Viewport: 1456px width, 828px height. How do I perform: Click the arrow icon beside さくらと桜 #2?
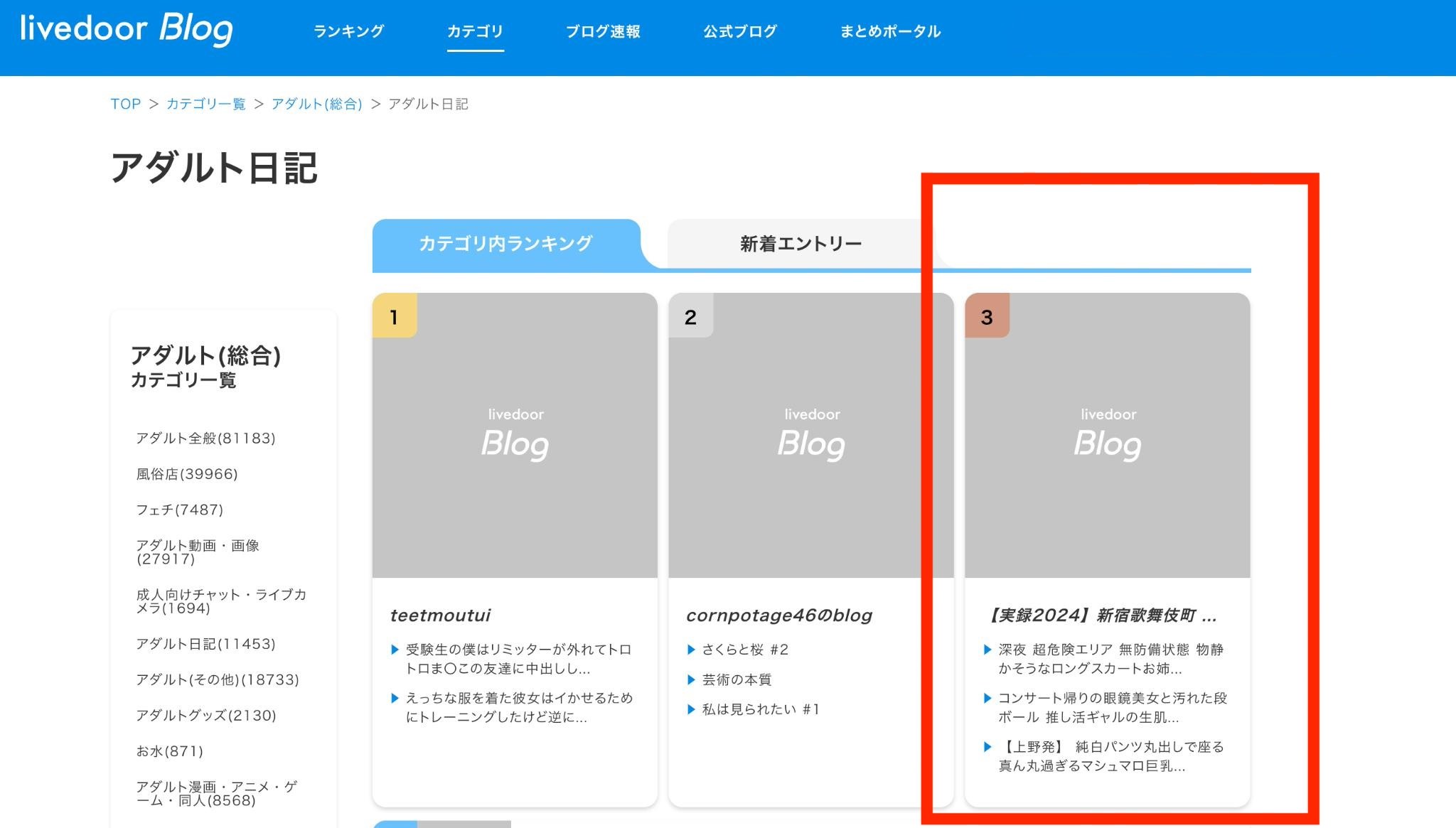(691, 650)
